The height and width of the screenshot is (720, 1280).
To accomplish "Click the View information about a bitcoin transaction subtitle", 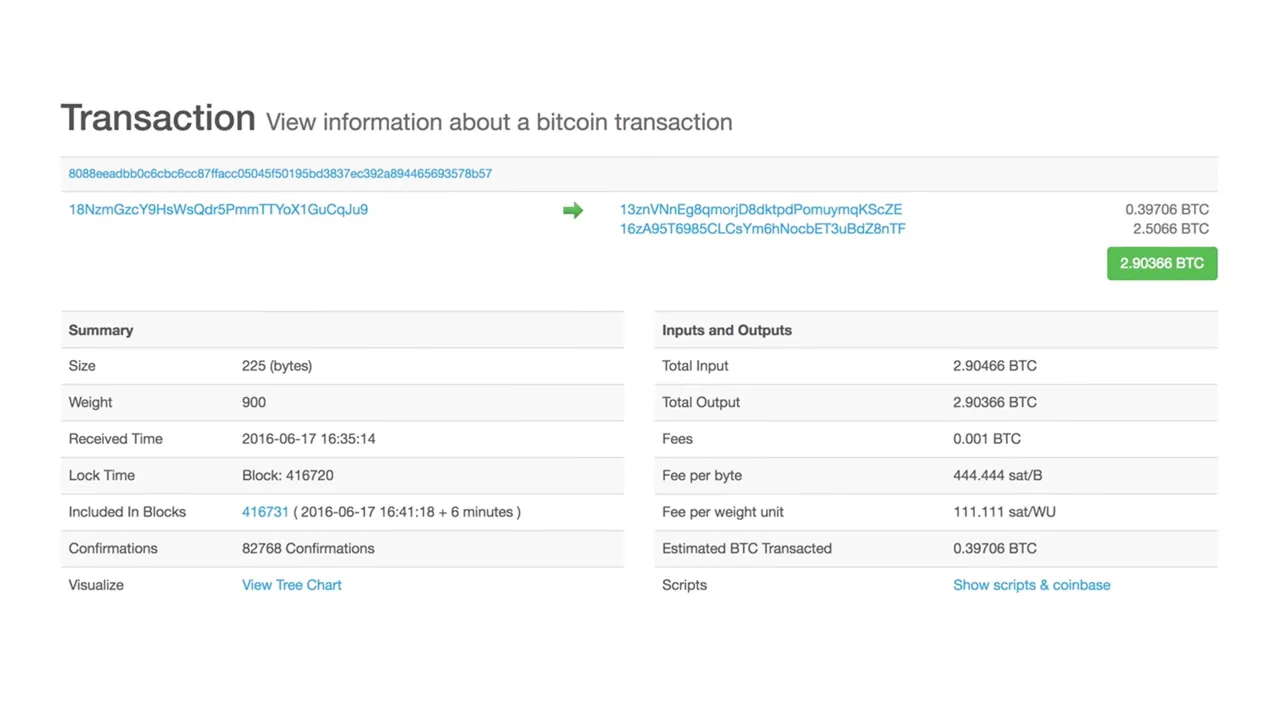I will tap(499, 123).
